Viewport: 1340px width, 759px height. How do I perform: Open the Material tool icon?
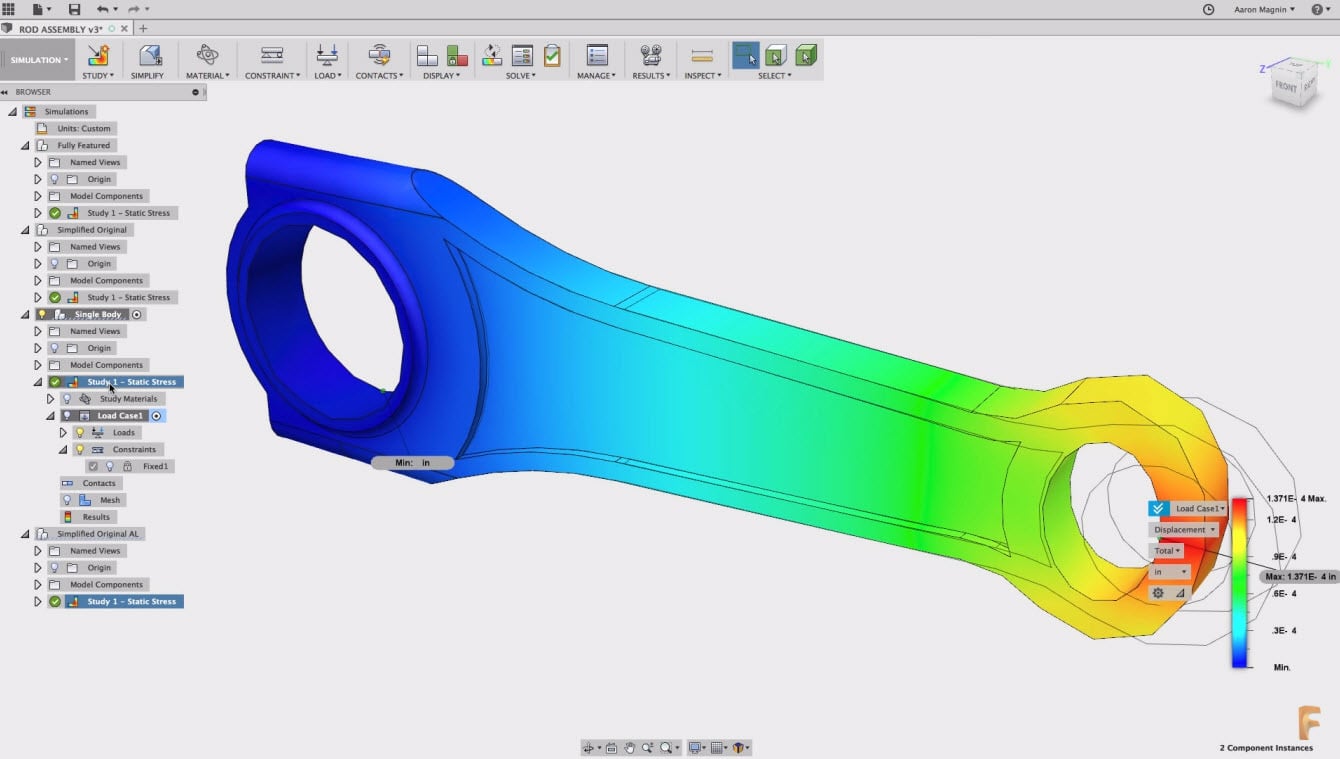click(207, 55)
